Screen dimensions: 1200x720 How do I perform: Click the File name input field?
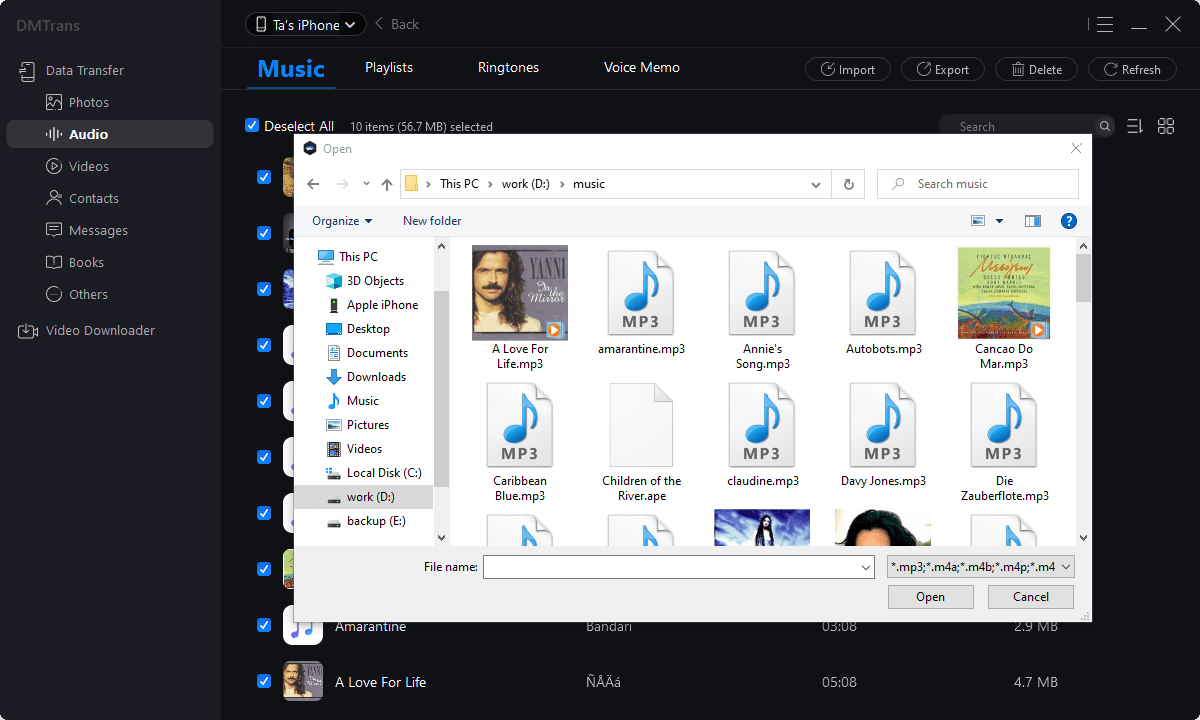(x=679, y=567)
